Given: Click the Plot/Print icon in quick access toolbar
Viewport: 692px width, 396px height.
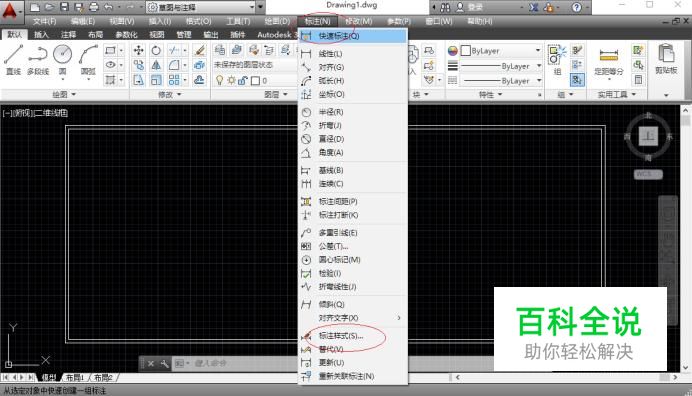Looking at the screenshot, I should pyautogui.click(x=94, y=7).
